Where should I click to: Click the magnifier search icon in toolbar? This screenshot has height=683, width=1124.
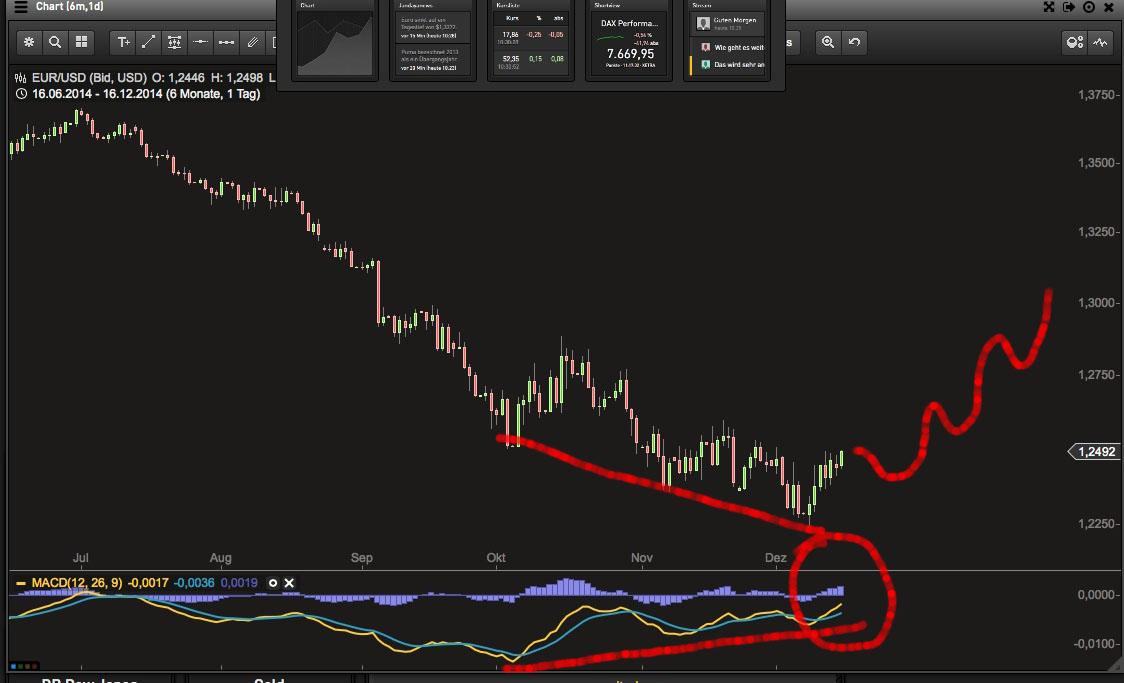(55, 42)
